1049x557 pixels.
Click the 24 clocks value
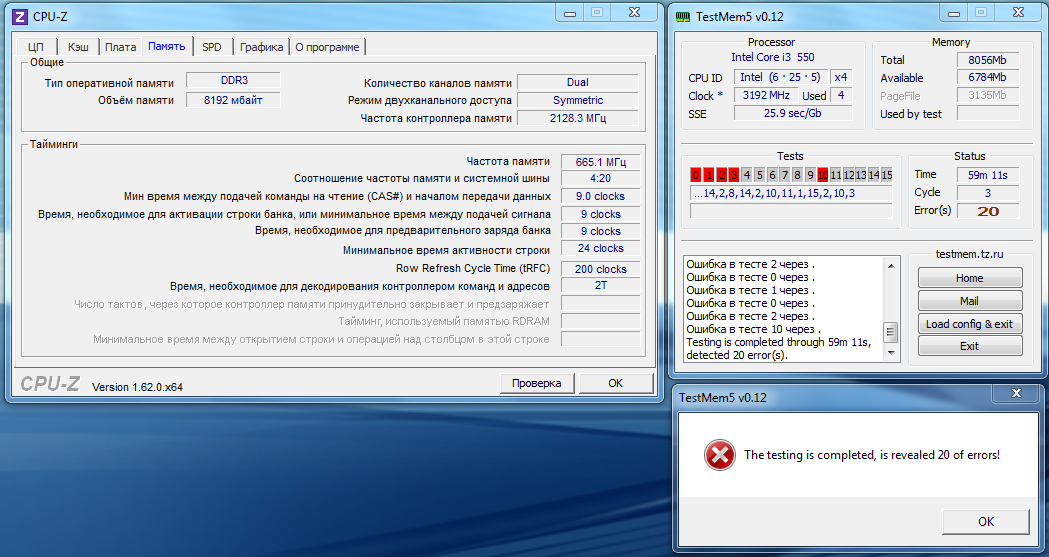[600, 248]
